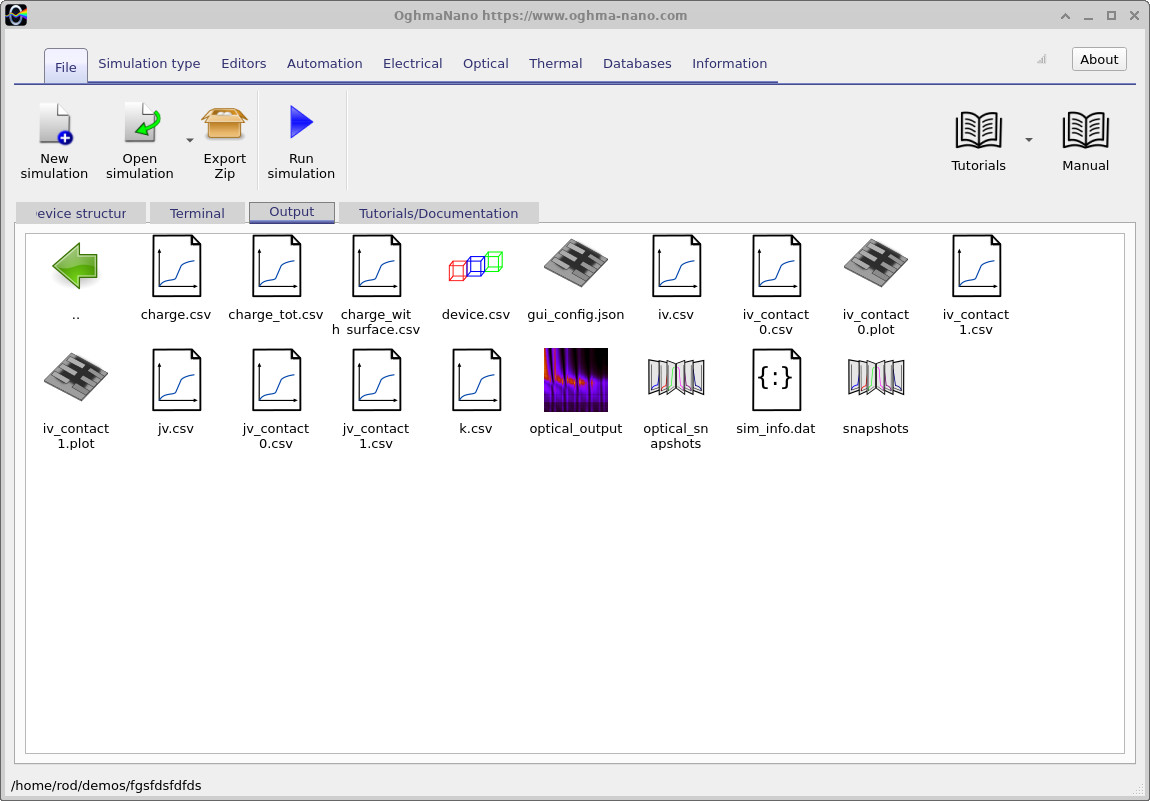Image resolution: width=1150 pixels, height=801 pixels.
Task: Expand the Open simulation dropdown arrow
Action: point(190,140)
